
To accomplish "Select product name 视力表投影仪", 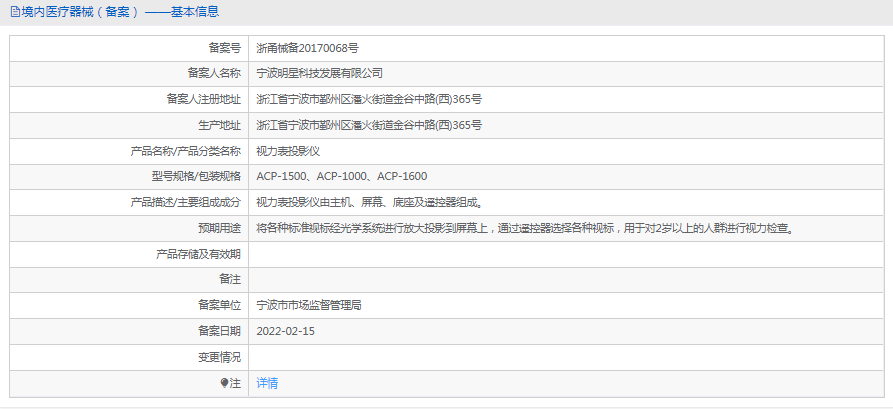I will 288,151.
